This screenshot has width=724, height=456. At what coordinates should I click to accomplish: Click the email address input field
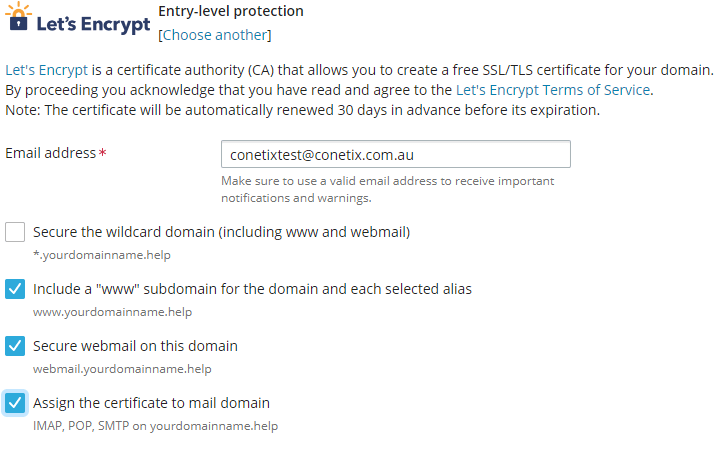click(395, 154)
